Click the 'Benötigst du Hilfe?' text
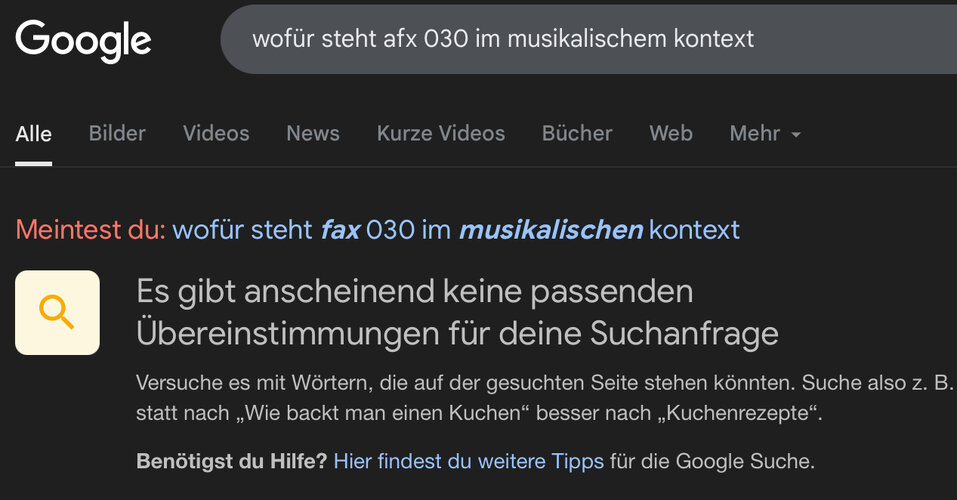 click(x=232, y=461)
